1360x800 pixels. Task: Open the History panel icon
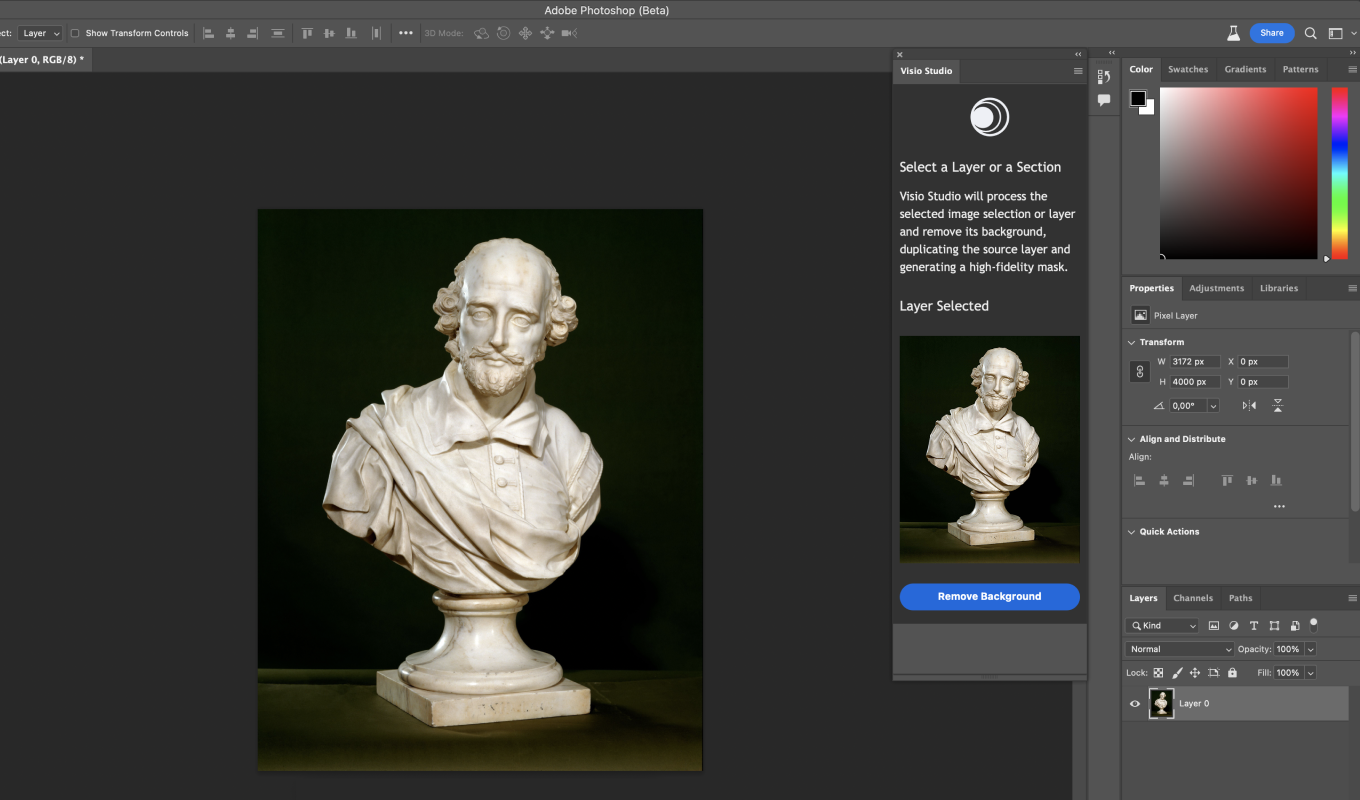coord(1104,77)
